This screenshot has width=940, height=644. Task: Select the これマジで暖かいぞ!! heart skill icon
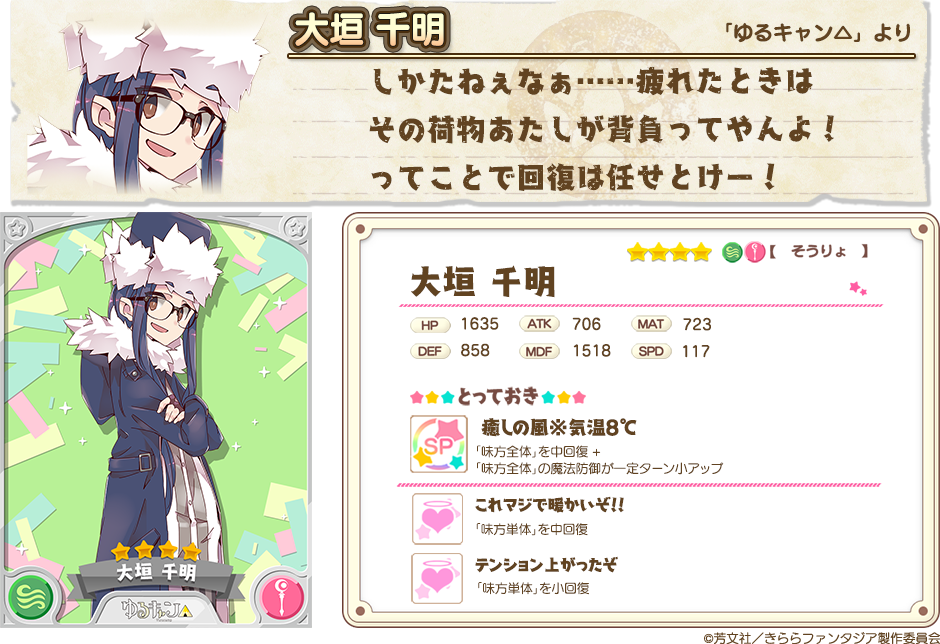coord(437,519)
